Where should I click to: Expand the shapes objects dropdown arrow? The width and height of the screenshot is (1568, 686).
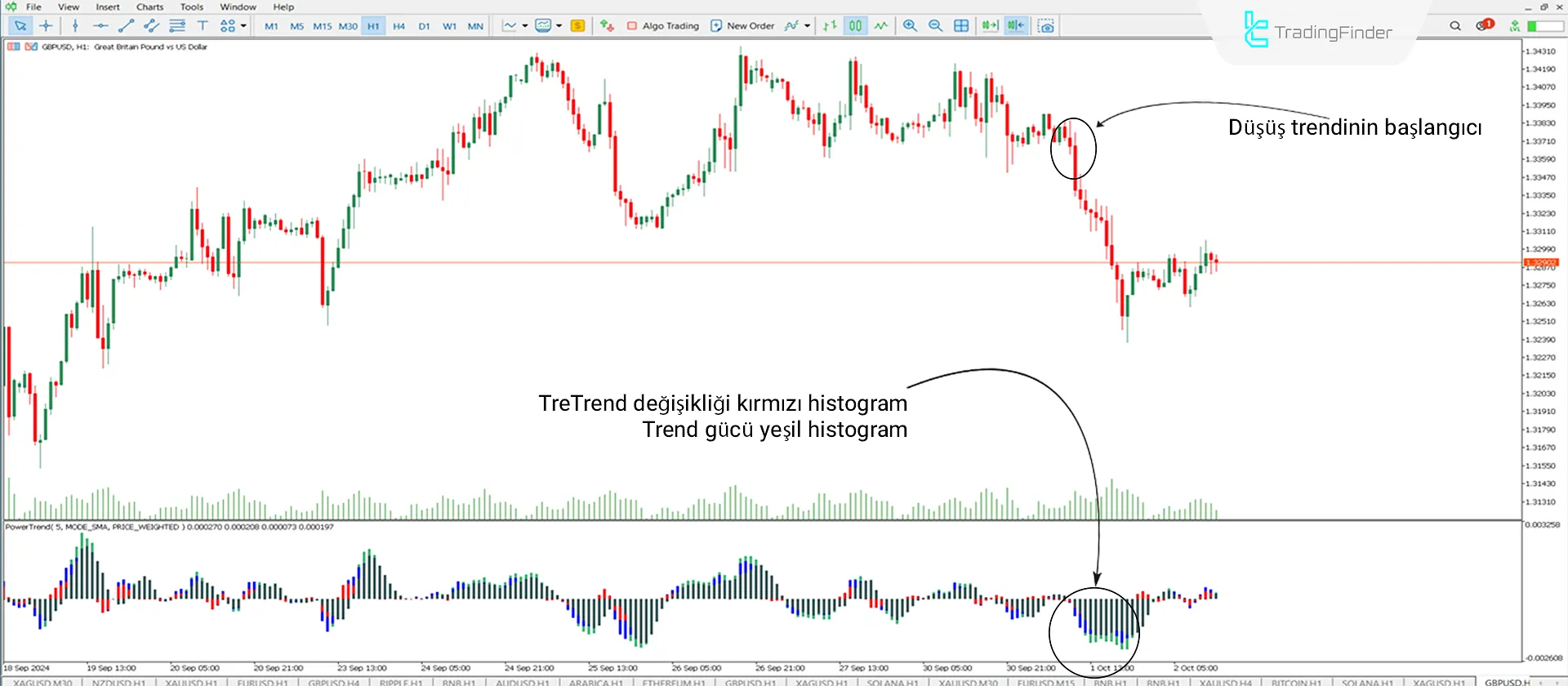243,26
